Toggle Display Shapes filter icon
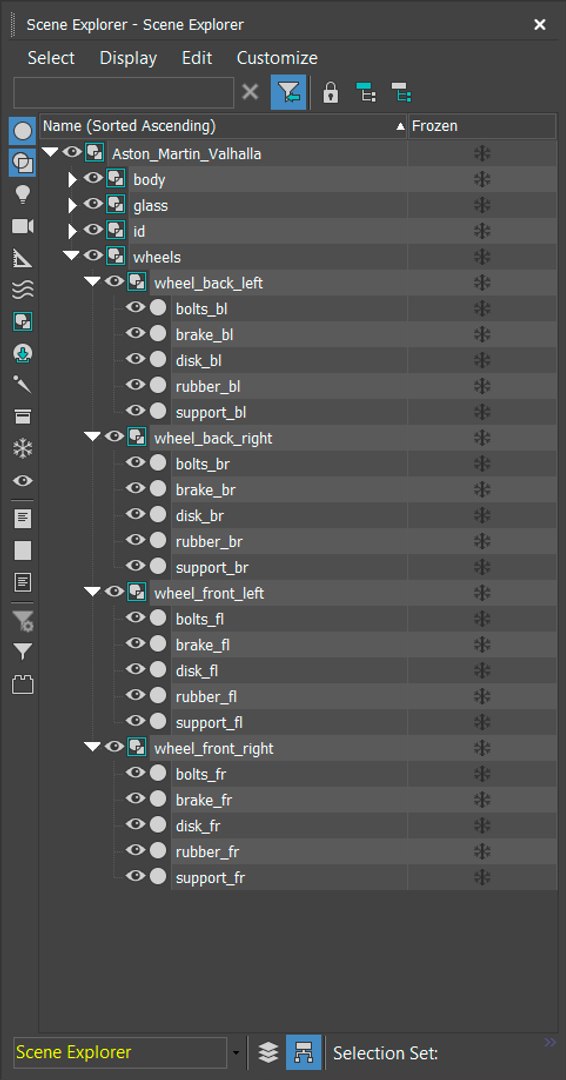 pos(23,163)
